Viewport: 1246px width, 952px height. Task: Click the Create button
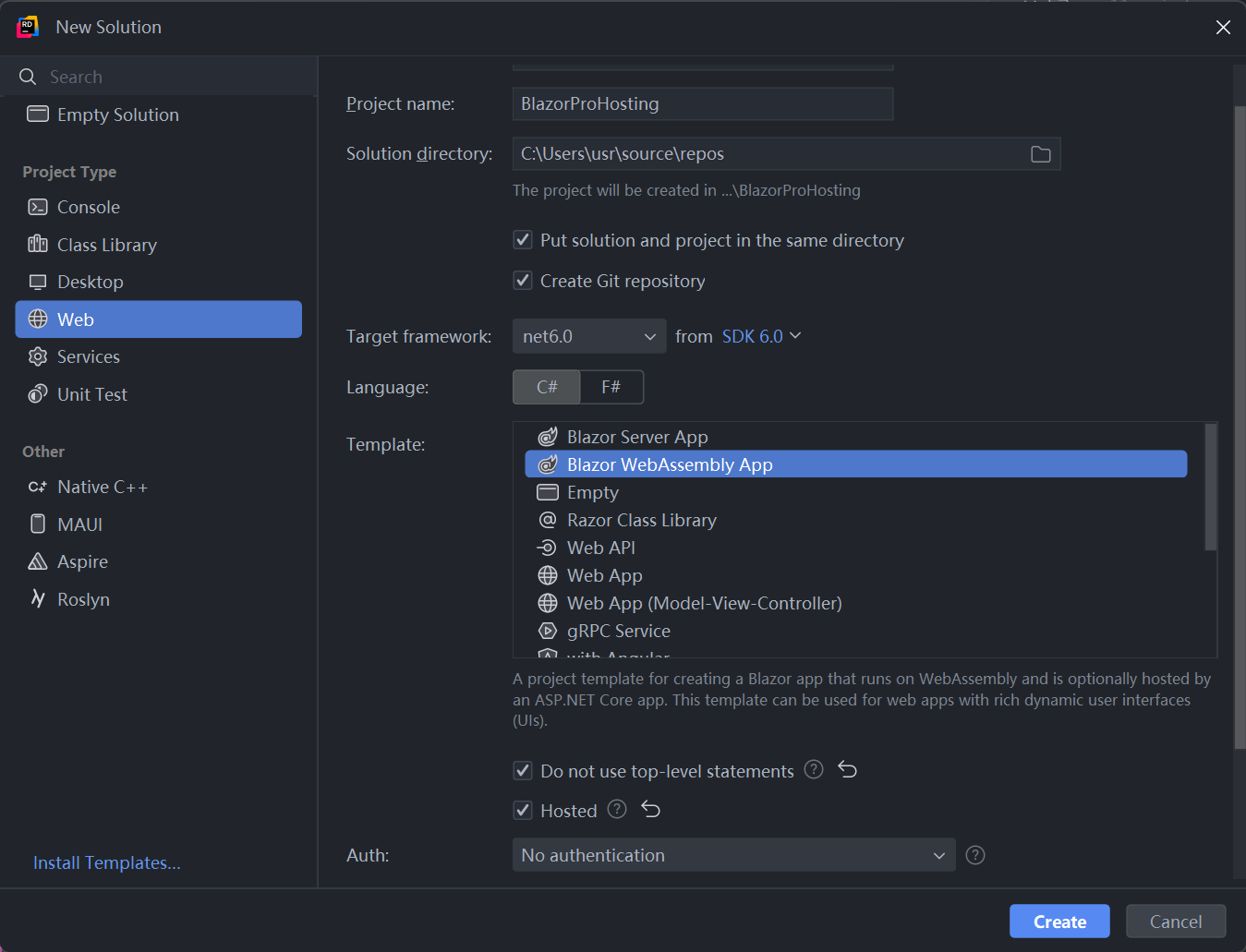tap(1059, 922)
